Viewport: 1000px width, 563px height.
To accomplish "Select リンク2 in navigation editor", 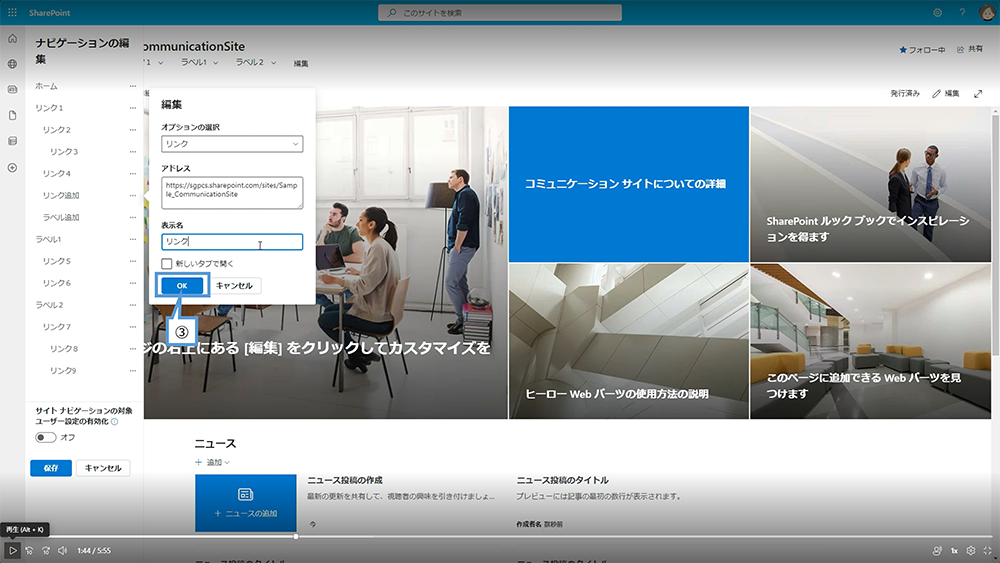I will pyautogui.click(x=57, y=130).
